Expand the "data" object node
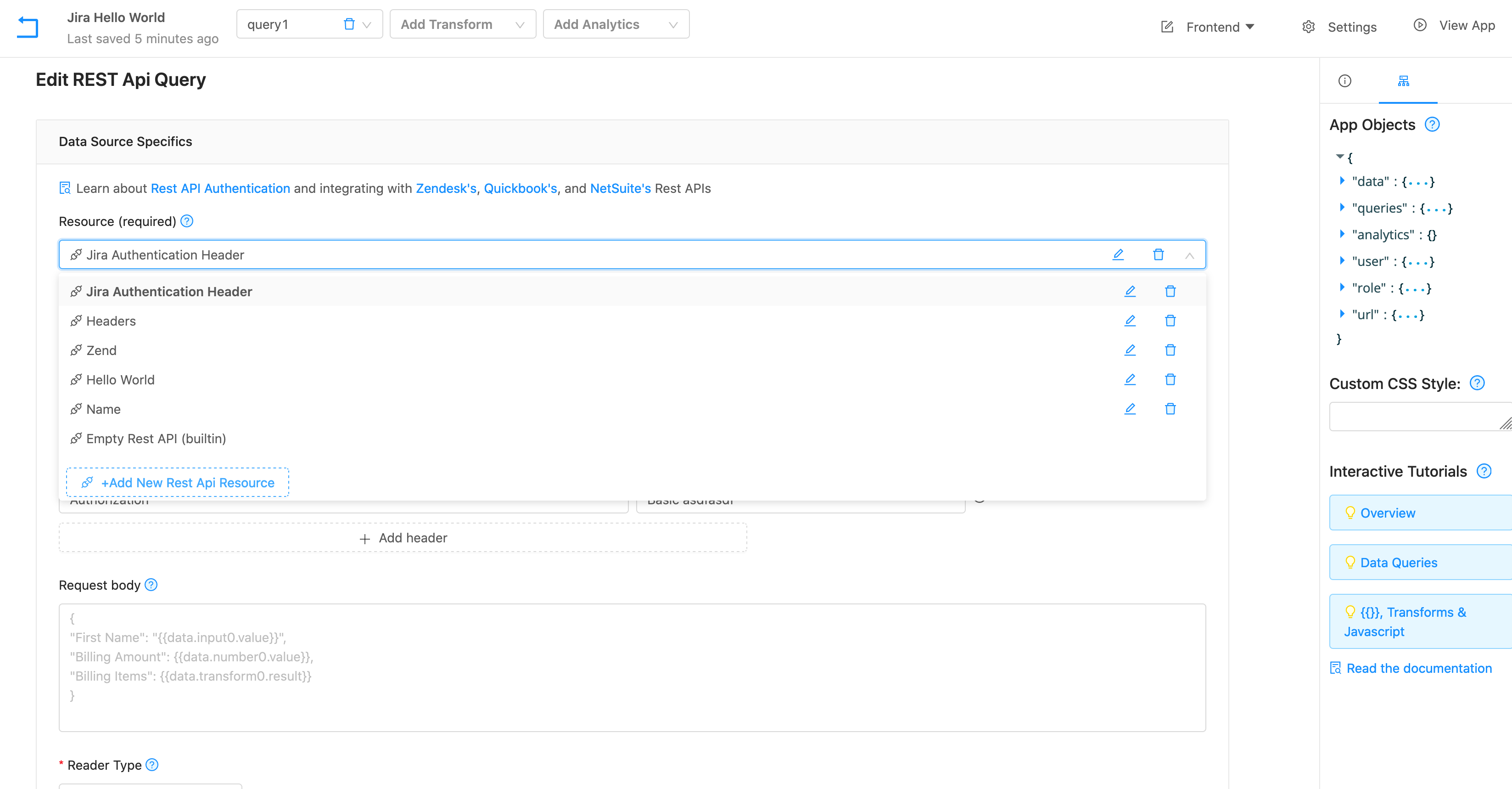 click(x=1342, y=181)
